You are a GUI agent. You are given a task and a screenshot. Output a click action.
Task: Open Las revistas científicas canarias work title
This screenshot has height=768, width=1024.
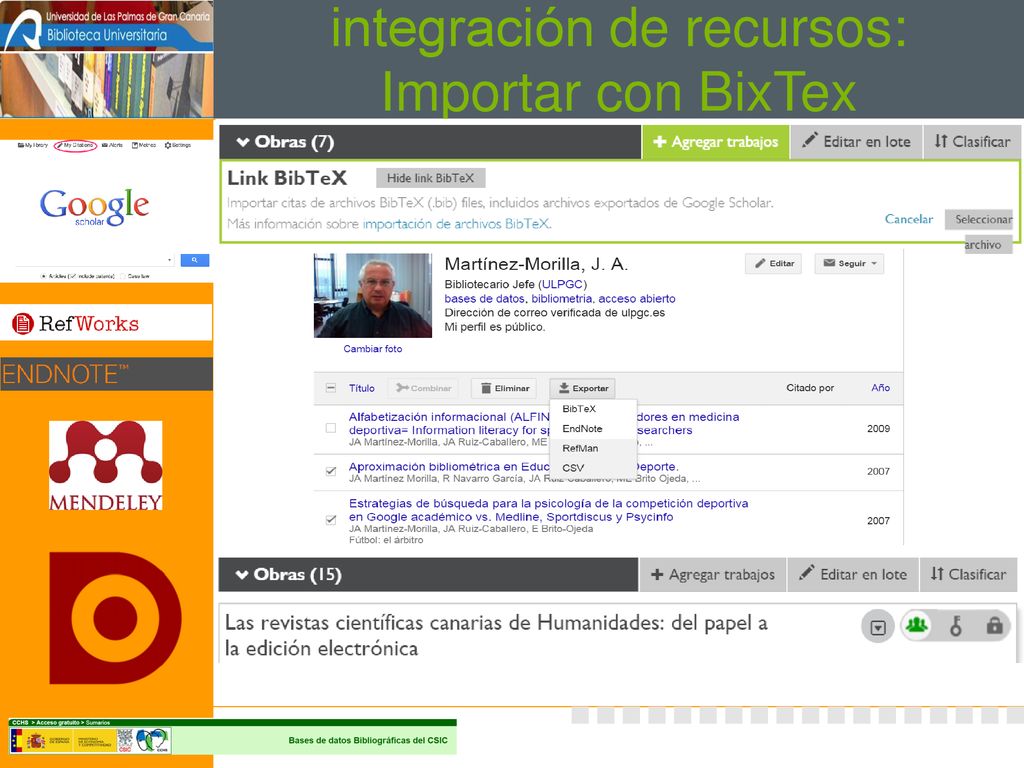[x=496, y=635]
